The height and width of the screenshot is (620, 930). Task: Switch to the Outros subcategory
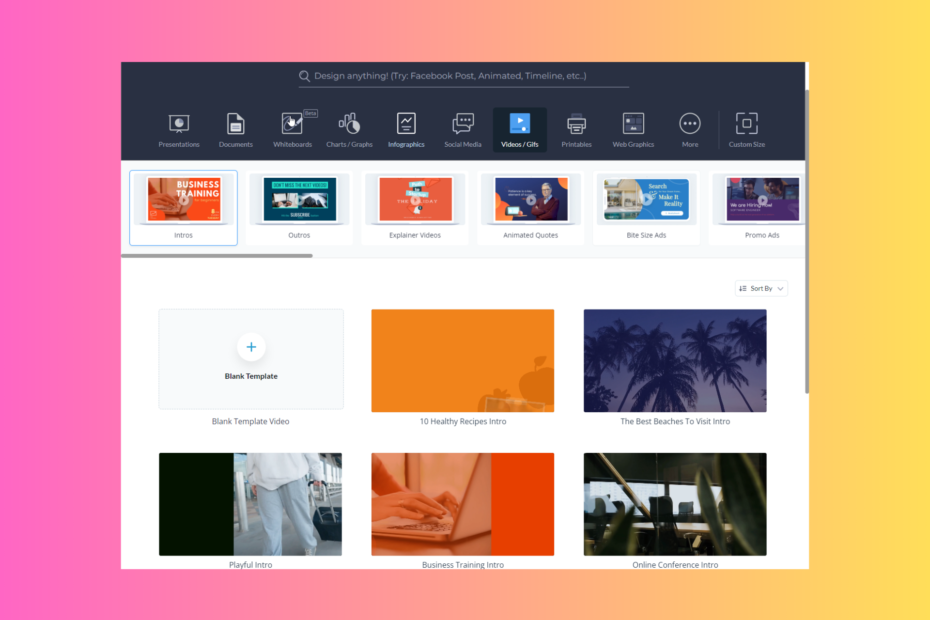299,208
